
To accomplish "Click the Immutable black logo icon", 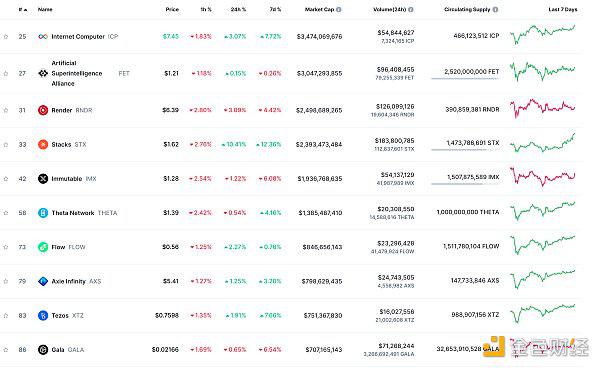I will tap(43, 179).
